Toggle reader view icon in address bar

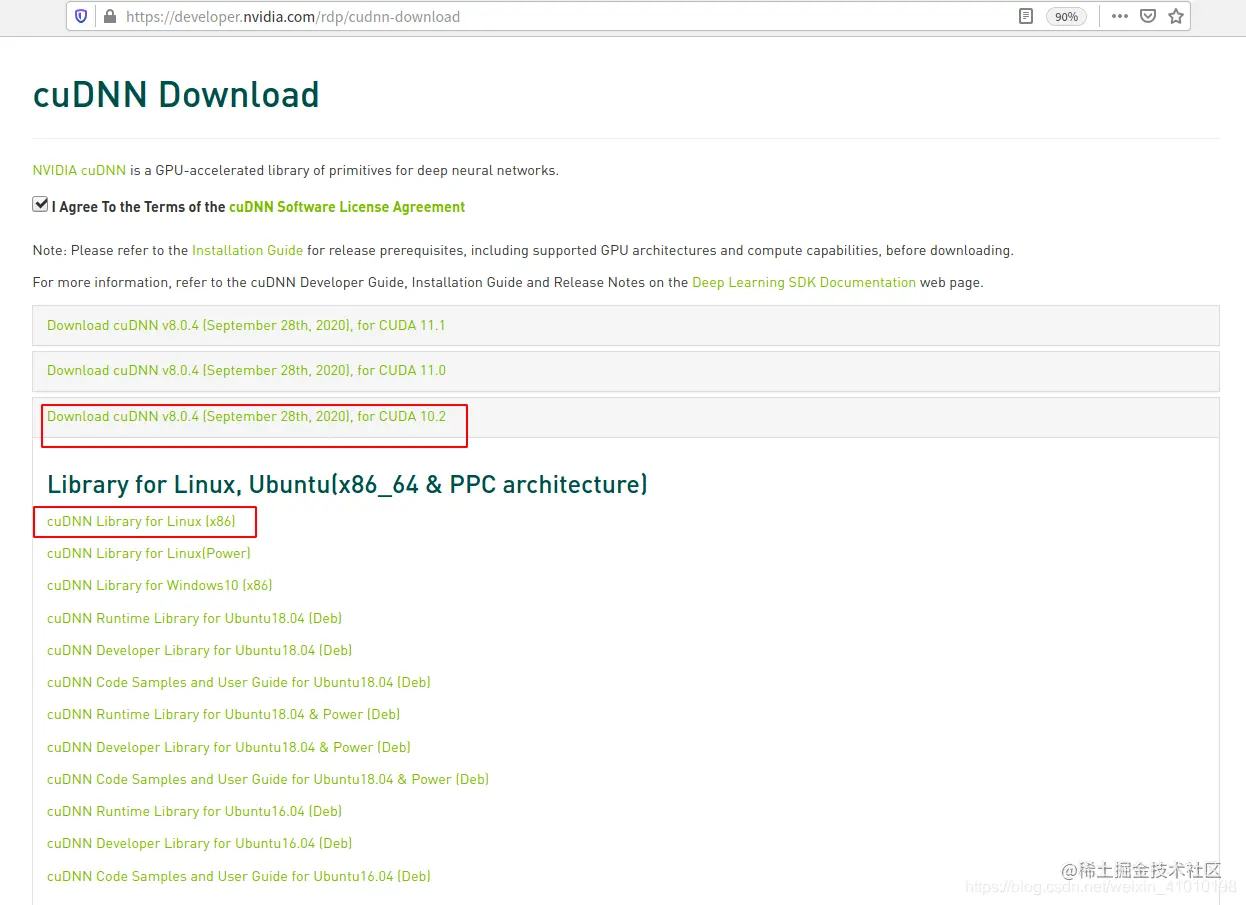click(x=1025, y=16)
